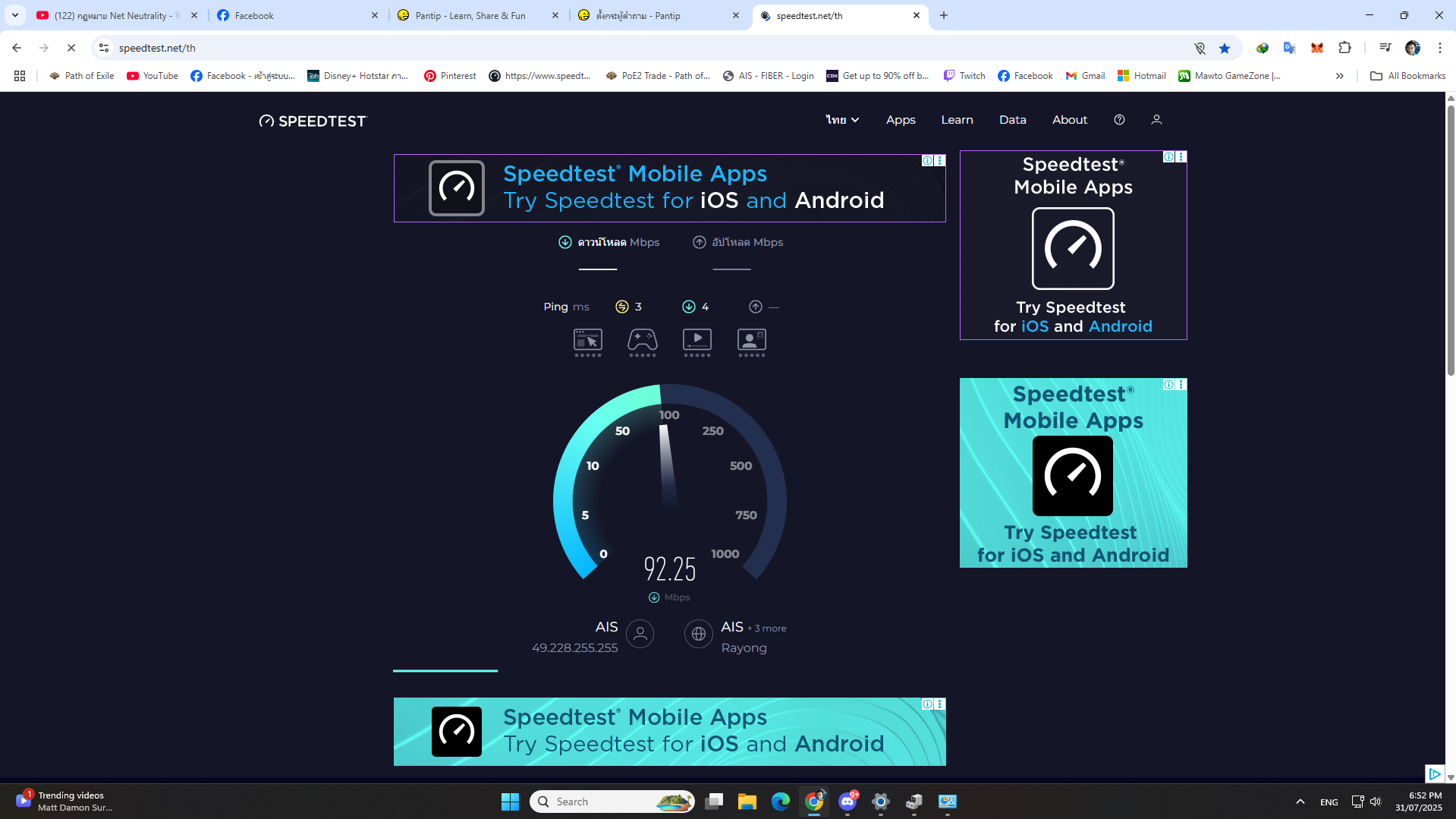1456x819 pixels.
Task: Open the Learn menu
Action: coord(957,120)
